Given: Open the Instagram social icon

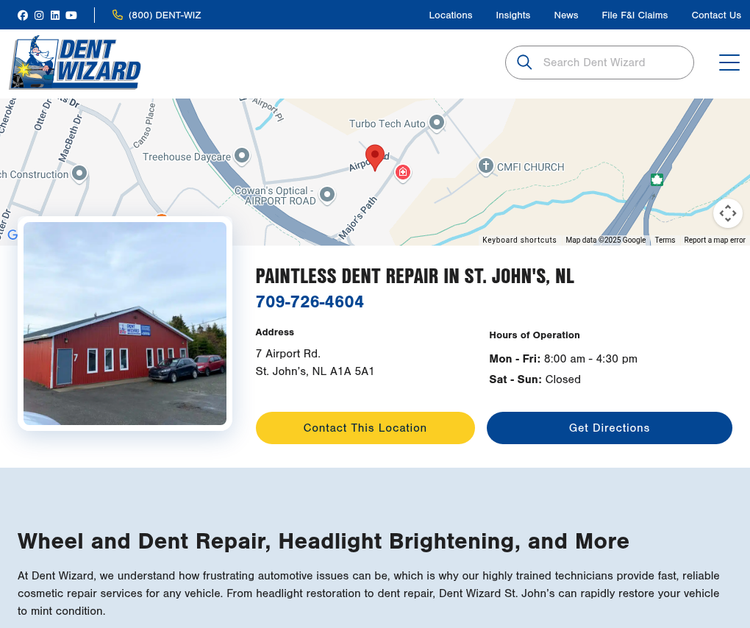Looking at the screenshot, I should click(39, 15).
